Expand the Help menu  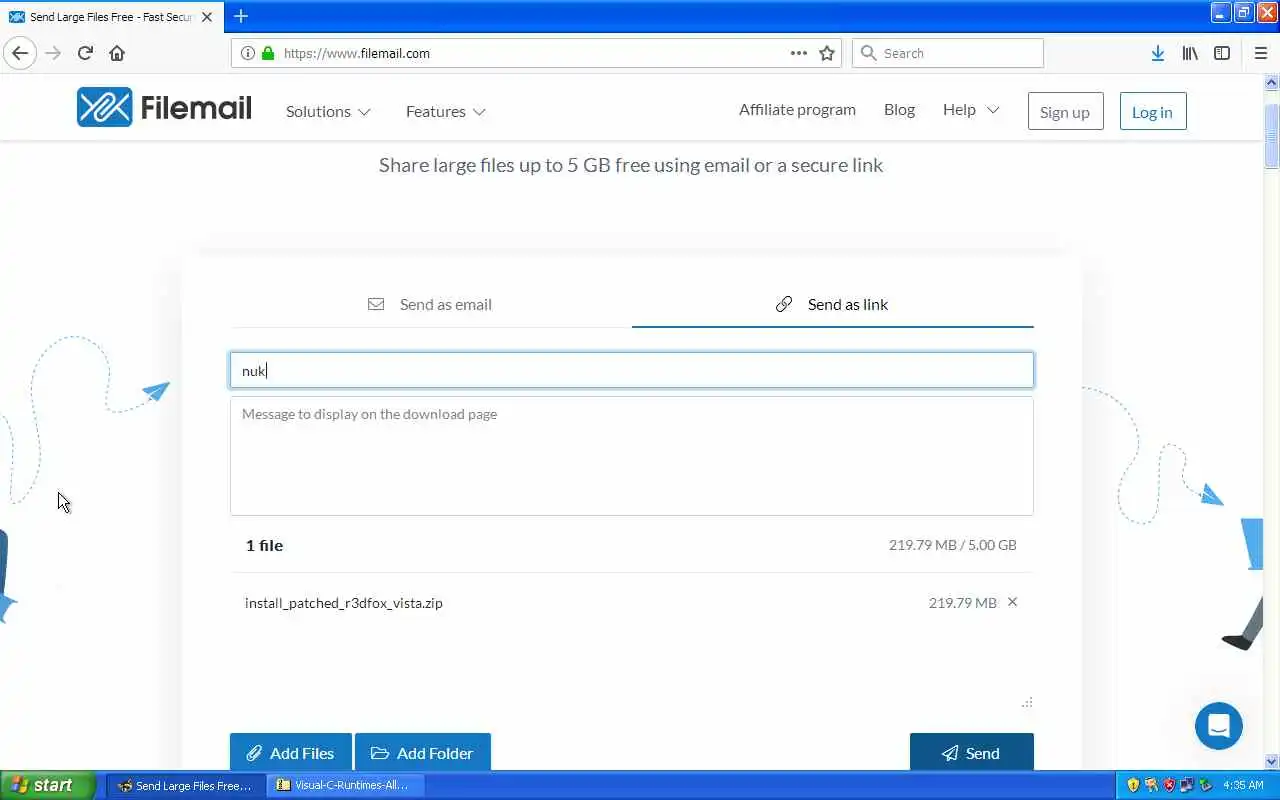pyautogui.click(x=971, y=109)
